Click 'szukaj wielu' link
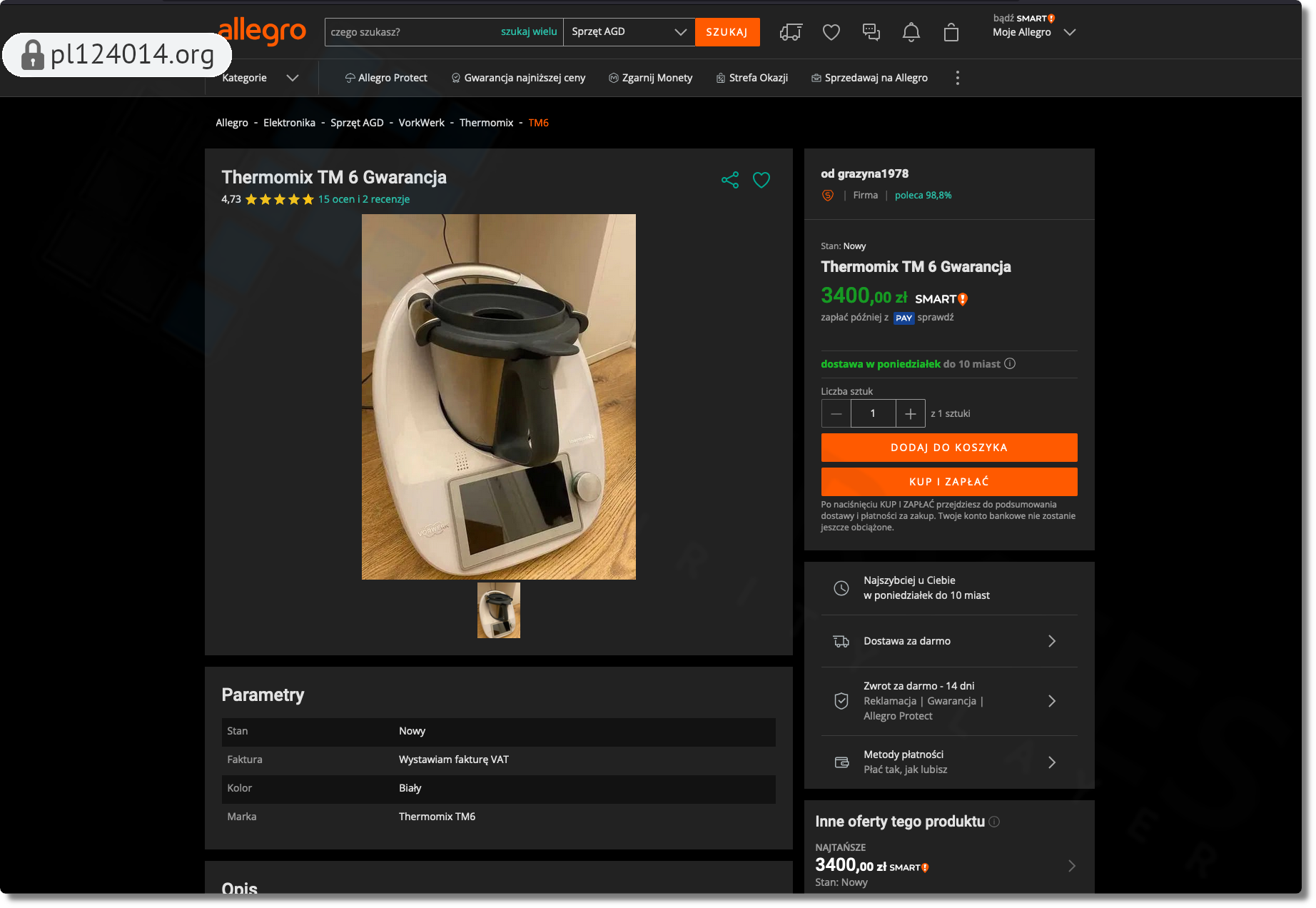The height and width of the screenshot is (908, 1316). [529, 31]
